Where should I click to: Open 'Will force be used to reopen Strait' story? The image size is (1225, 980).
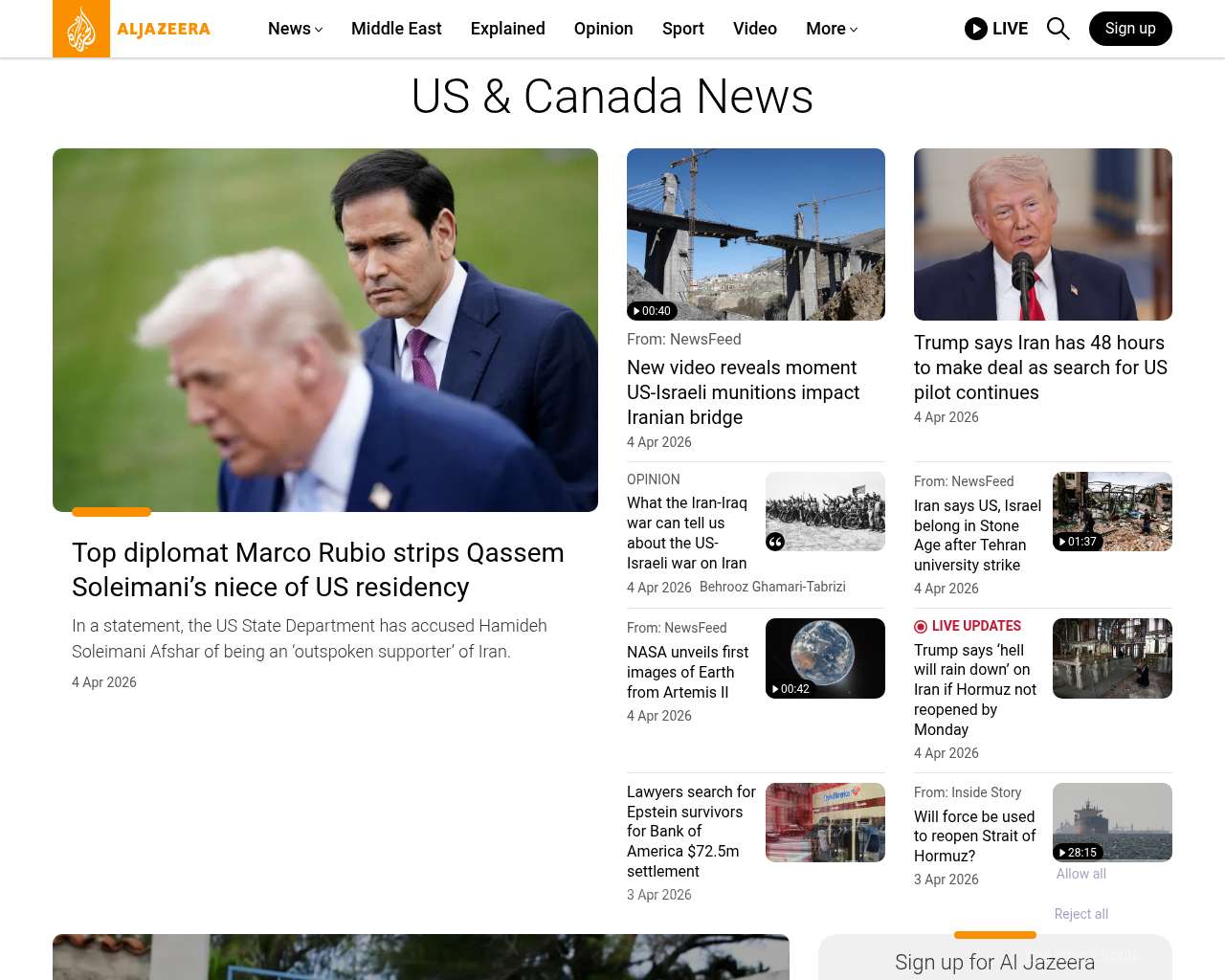974,836
